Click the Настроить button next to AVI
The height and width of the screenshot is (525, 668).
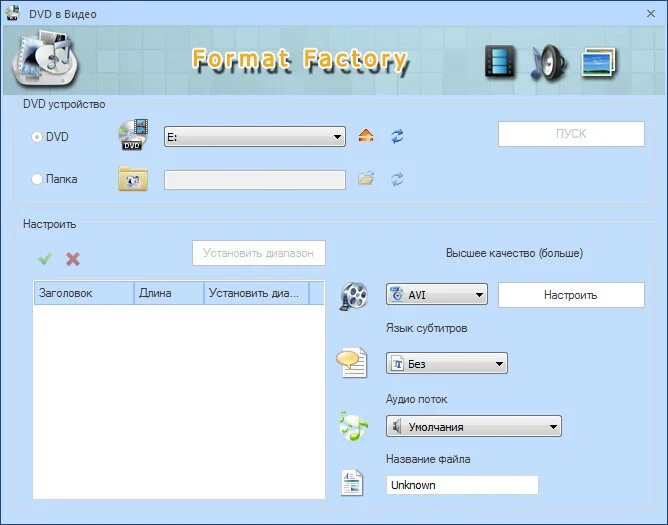click(571, 295)
